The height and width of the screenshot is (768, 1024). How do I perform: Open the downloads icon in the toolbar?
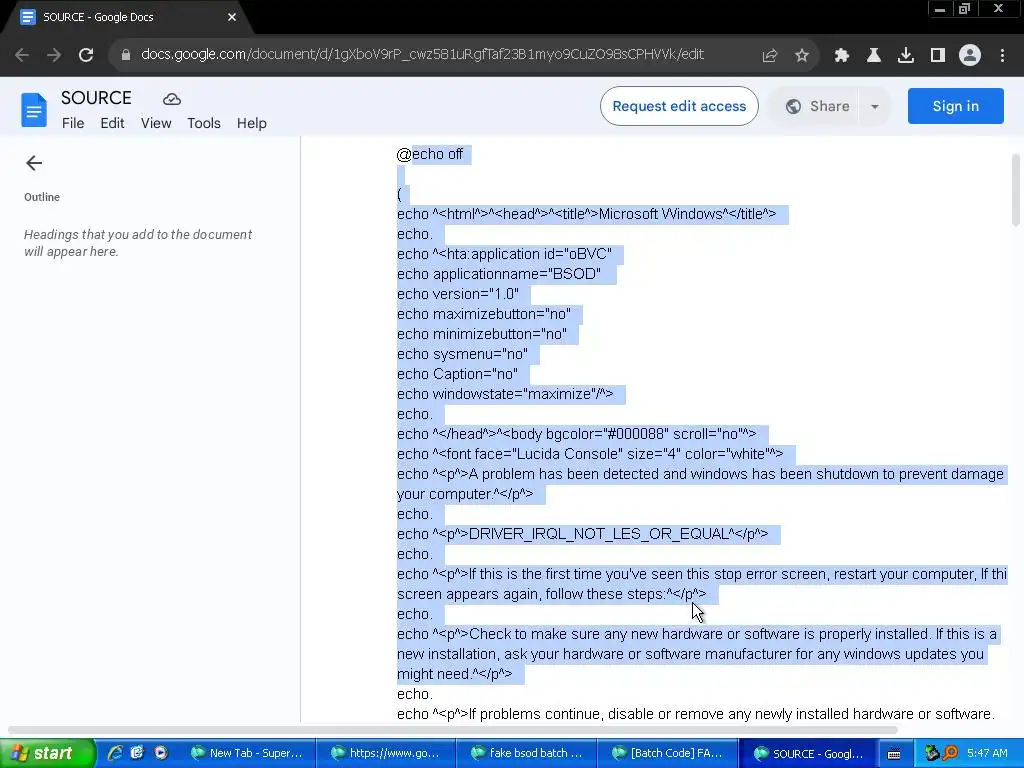tap(906, 56)
